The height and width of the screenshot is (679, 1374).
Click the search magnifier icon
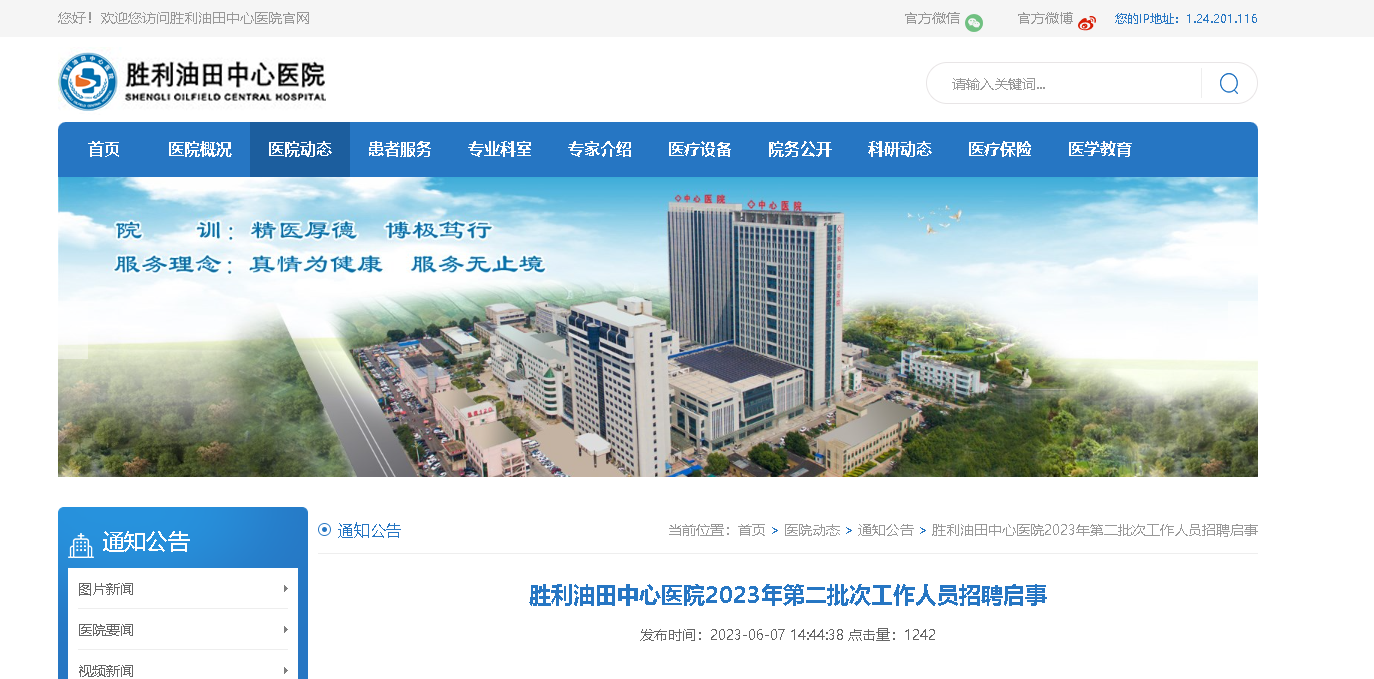[1229, 83]
